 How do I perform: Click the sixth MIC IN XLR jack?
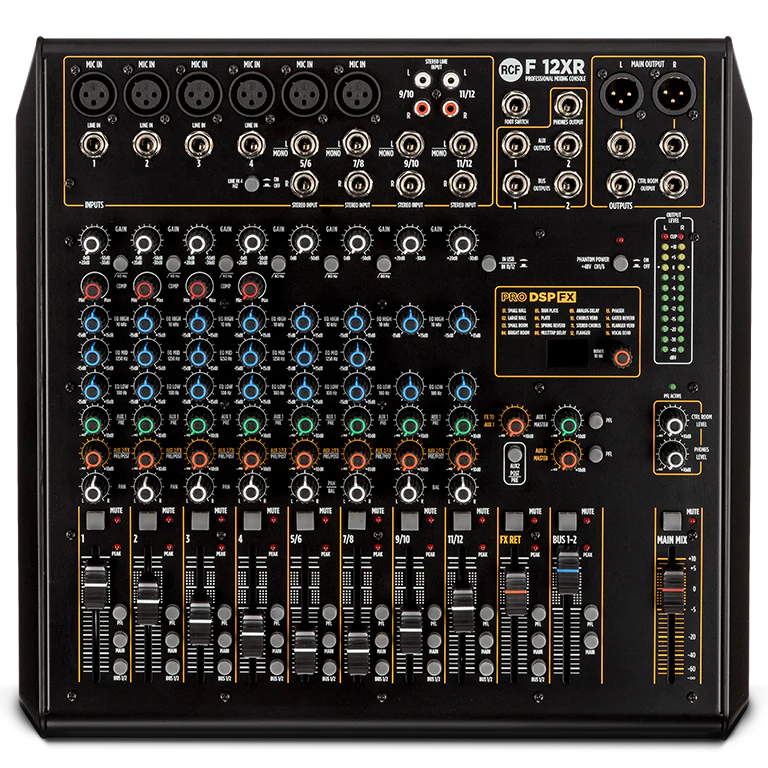coord(357,94)
